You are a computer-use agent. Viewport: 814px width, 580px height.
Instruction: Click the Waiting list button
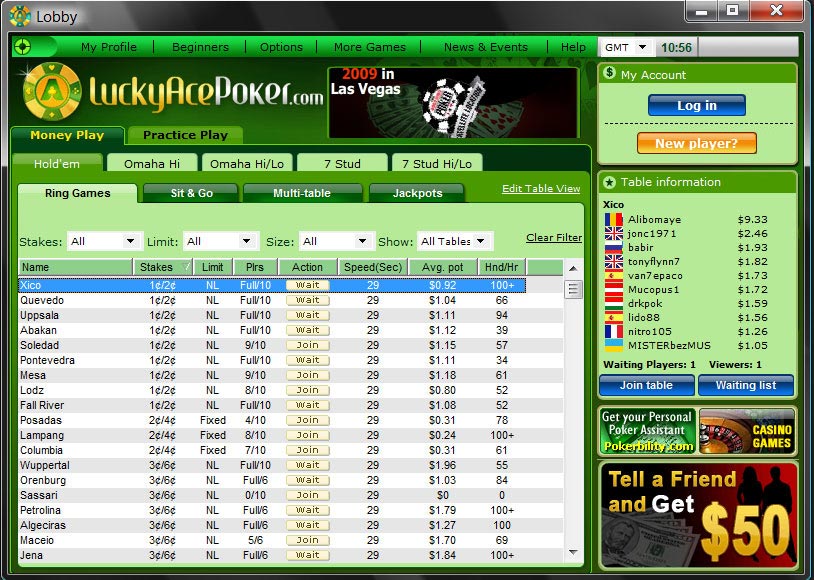tap(746, 385)
